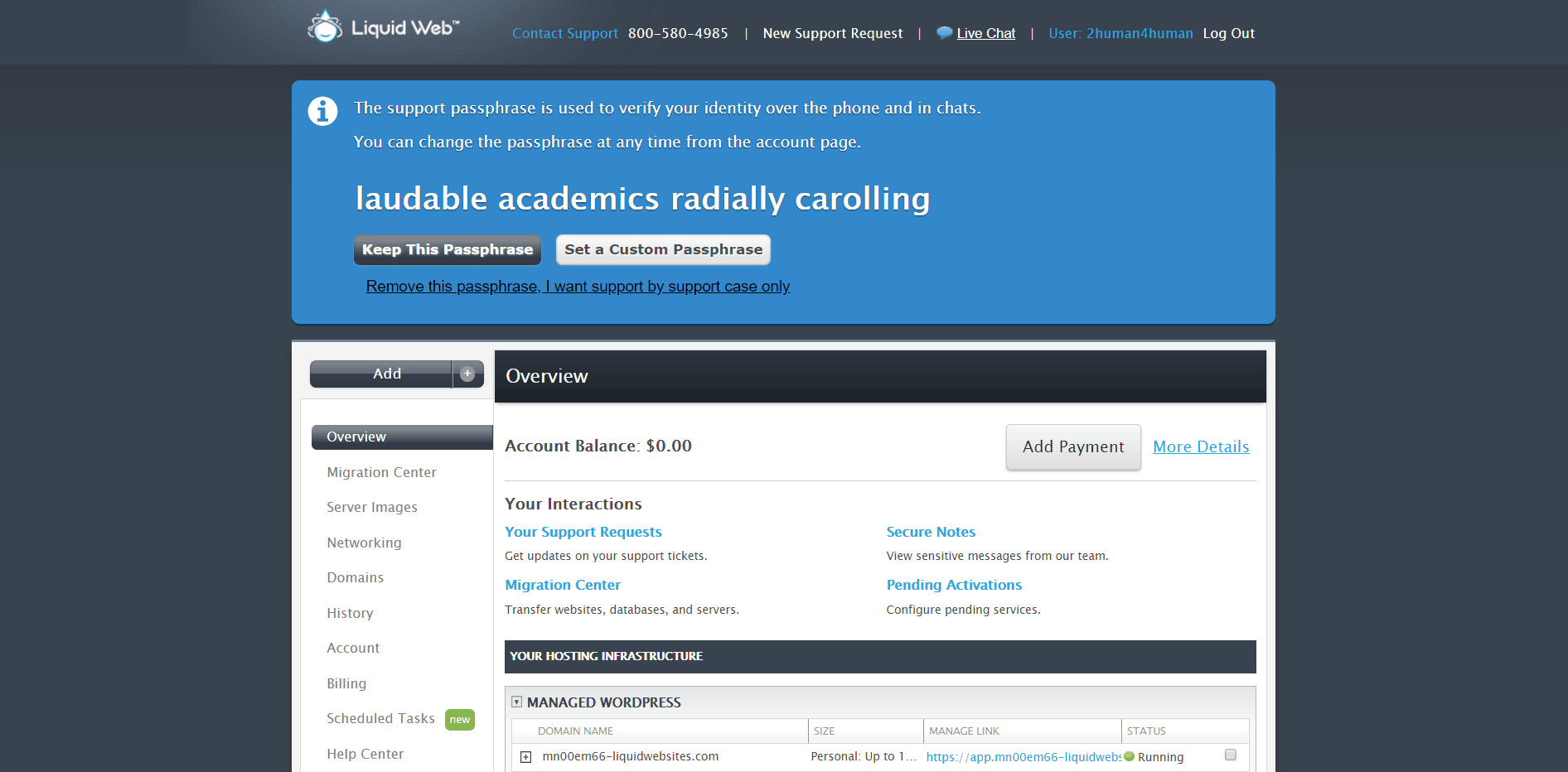The image size is (1568, 772).
Task: Click the green Running status dot
Action: (1129, 756)
